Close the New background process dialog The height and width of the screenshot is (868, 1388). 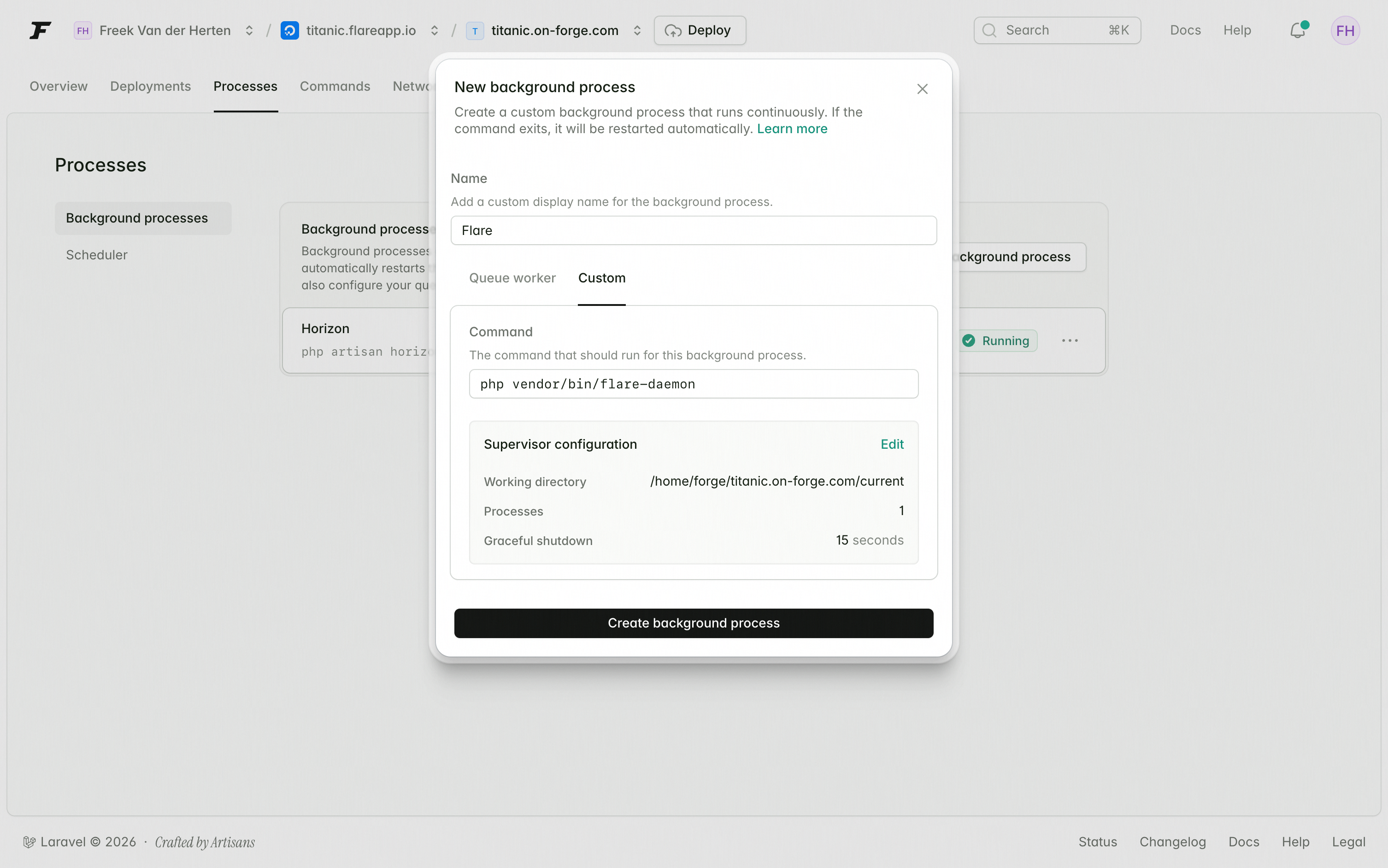[x=922, y=89]
